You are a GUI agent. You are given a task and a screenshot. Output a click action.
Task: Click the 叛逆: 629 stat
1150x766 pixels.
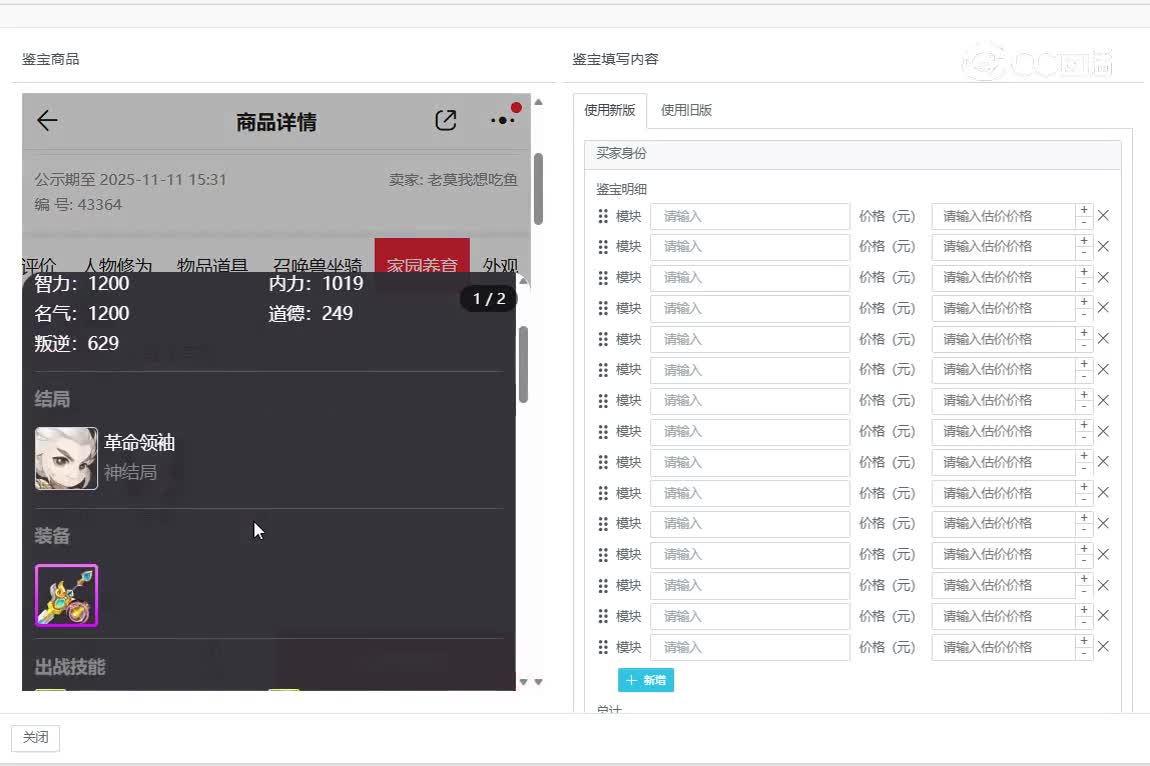tap(76, 343)
